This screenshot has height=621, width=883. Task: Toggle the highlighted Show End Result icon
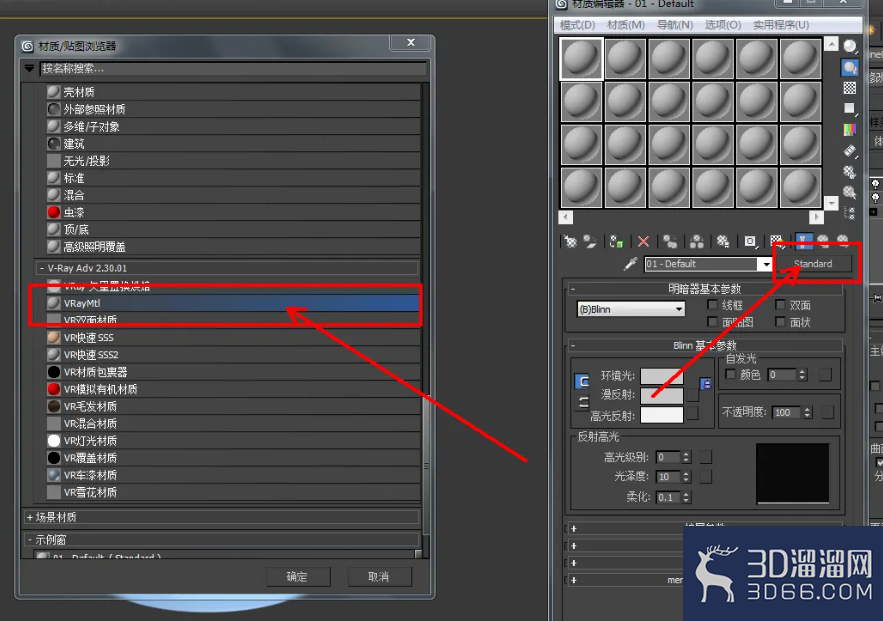click(x=804, y=242)
